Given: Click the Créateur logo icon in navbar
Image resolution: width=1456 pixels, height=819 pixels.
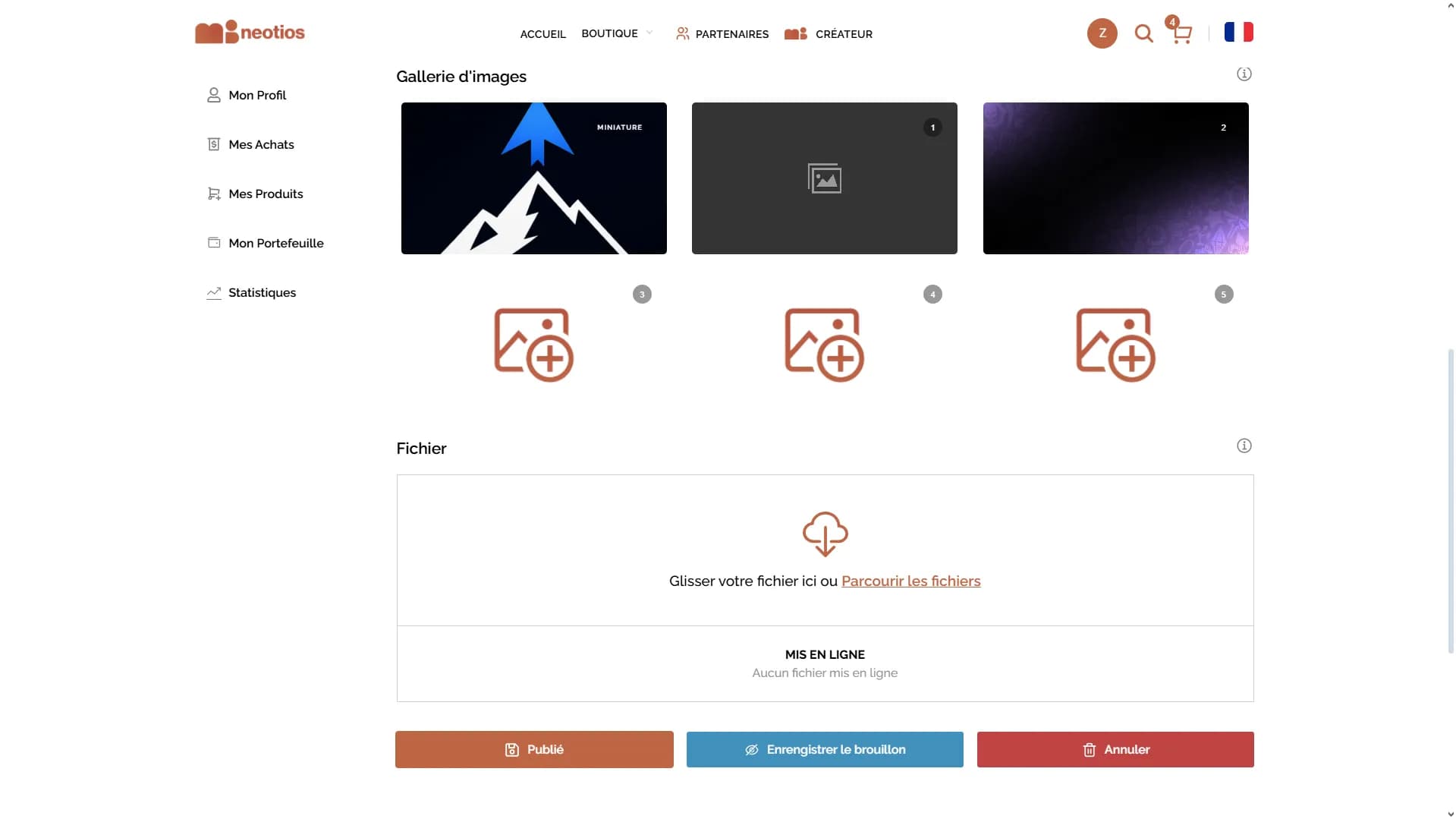Looking at the screenshot, I should (x=795, y=33).
